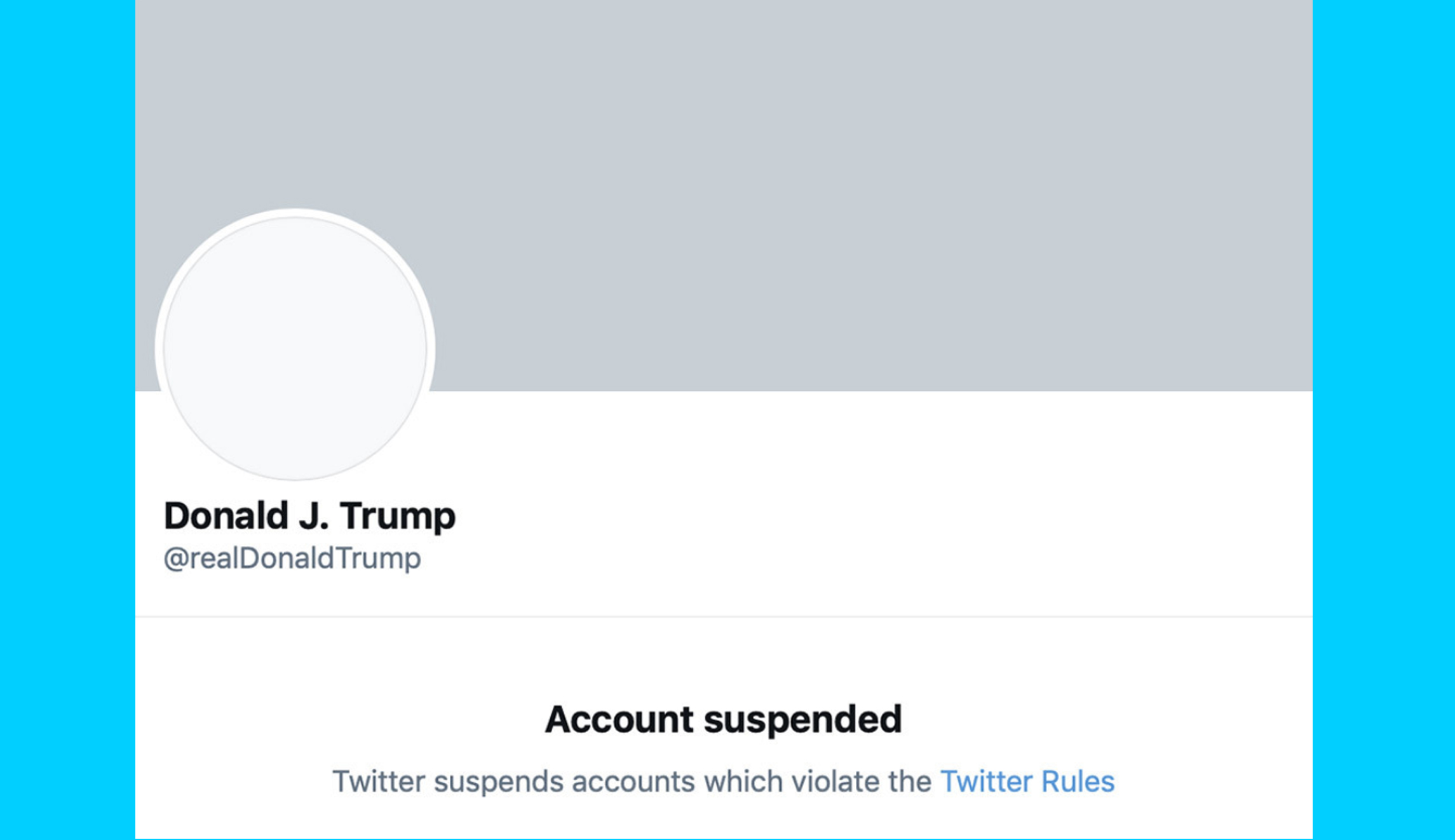Click the word "violate" in the sentence
The image size is (1455, 840).
coord(836,782)
